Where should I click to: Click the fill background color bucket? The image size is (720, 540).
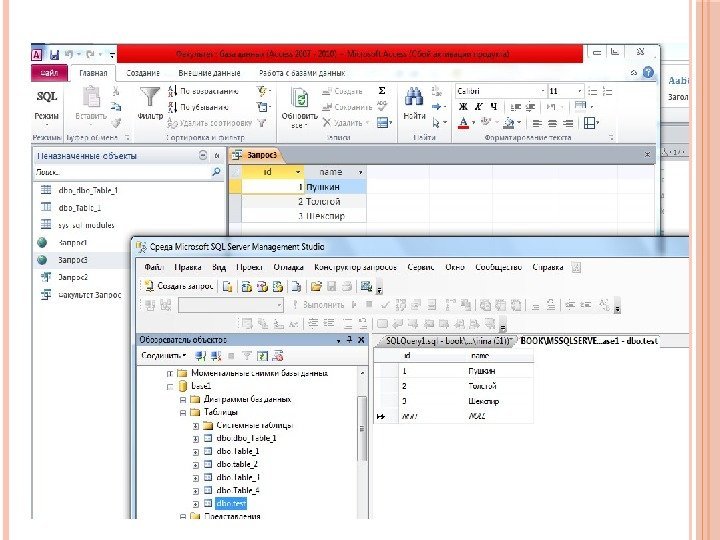pyautogui.click(x=509, y=123)
